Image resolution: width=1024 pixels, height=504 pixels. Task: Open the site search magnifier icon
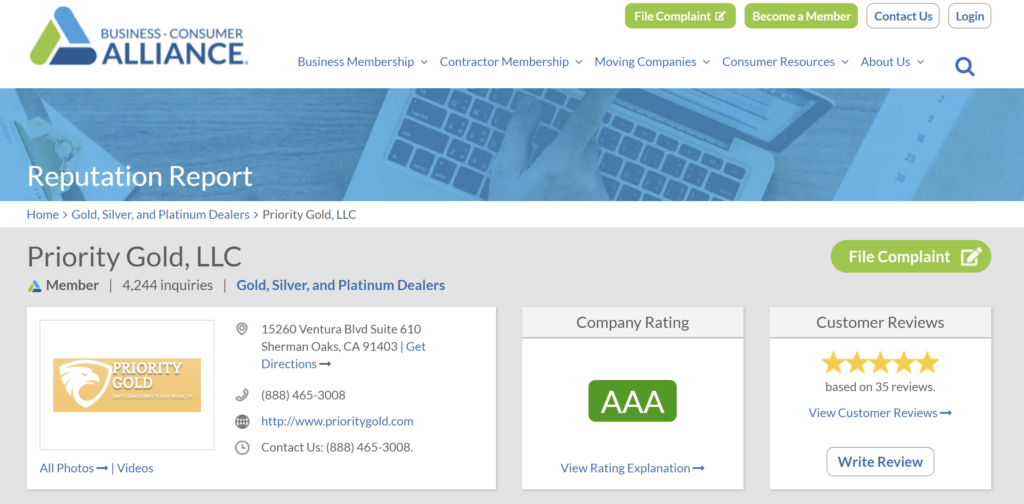coord(965,66)
